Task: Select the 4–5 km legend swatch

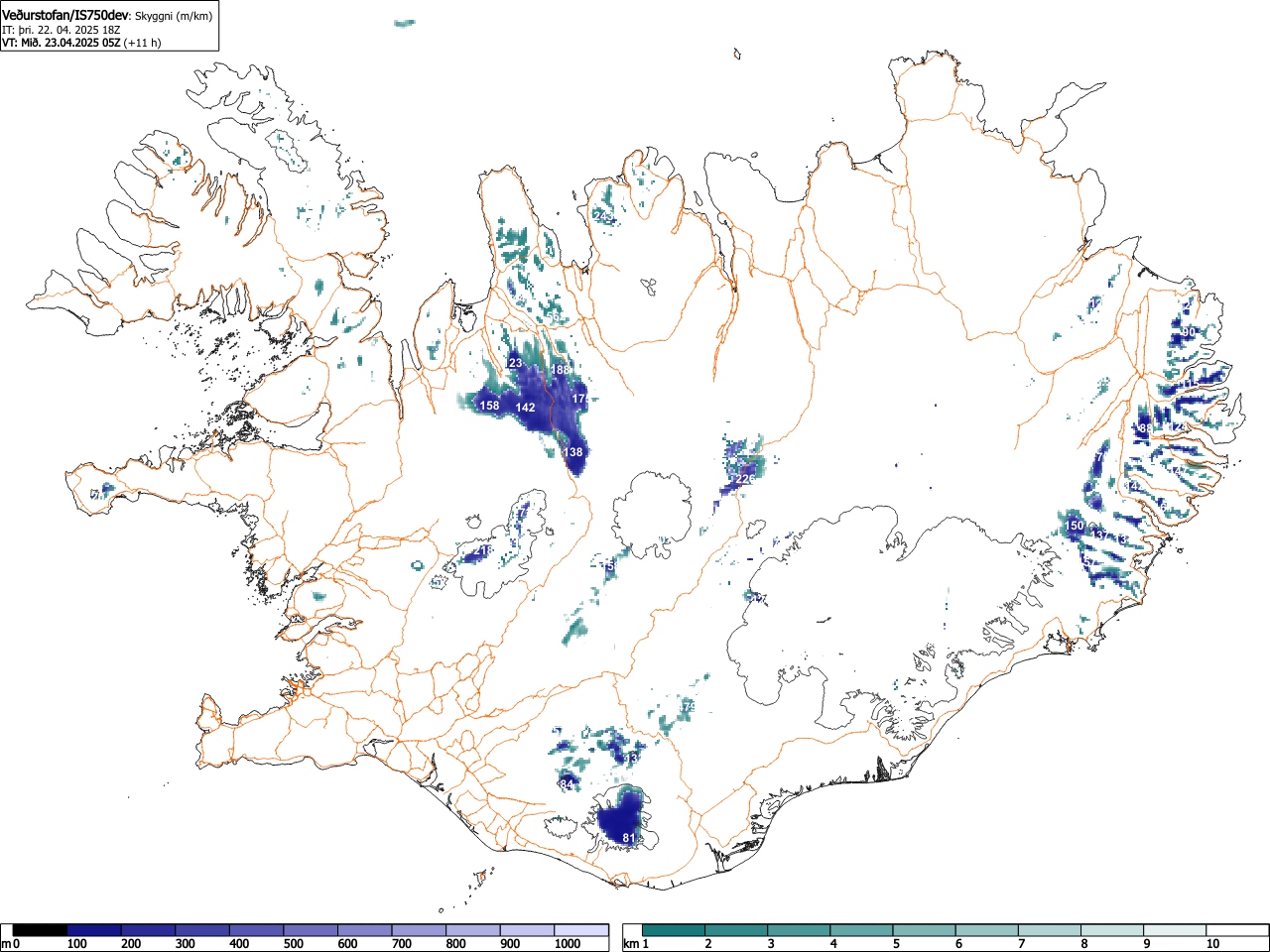Action: click(862, 930)
